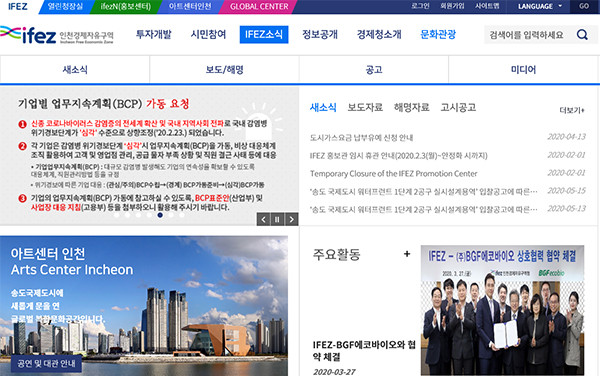Open the 사이트맵 link
Image resolution: width=600 pixels, height=376 pixels.
pos(487,6)
